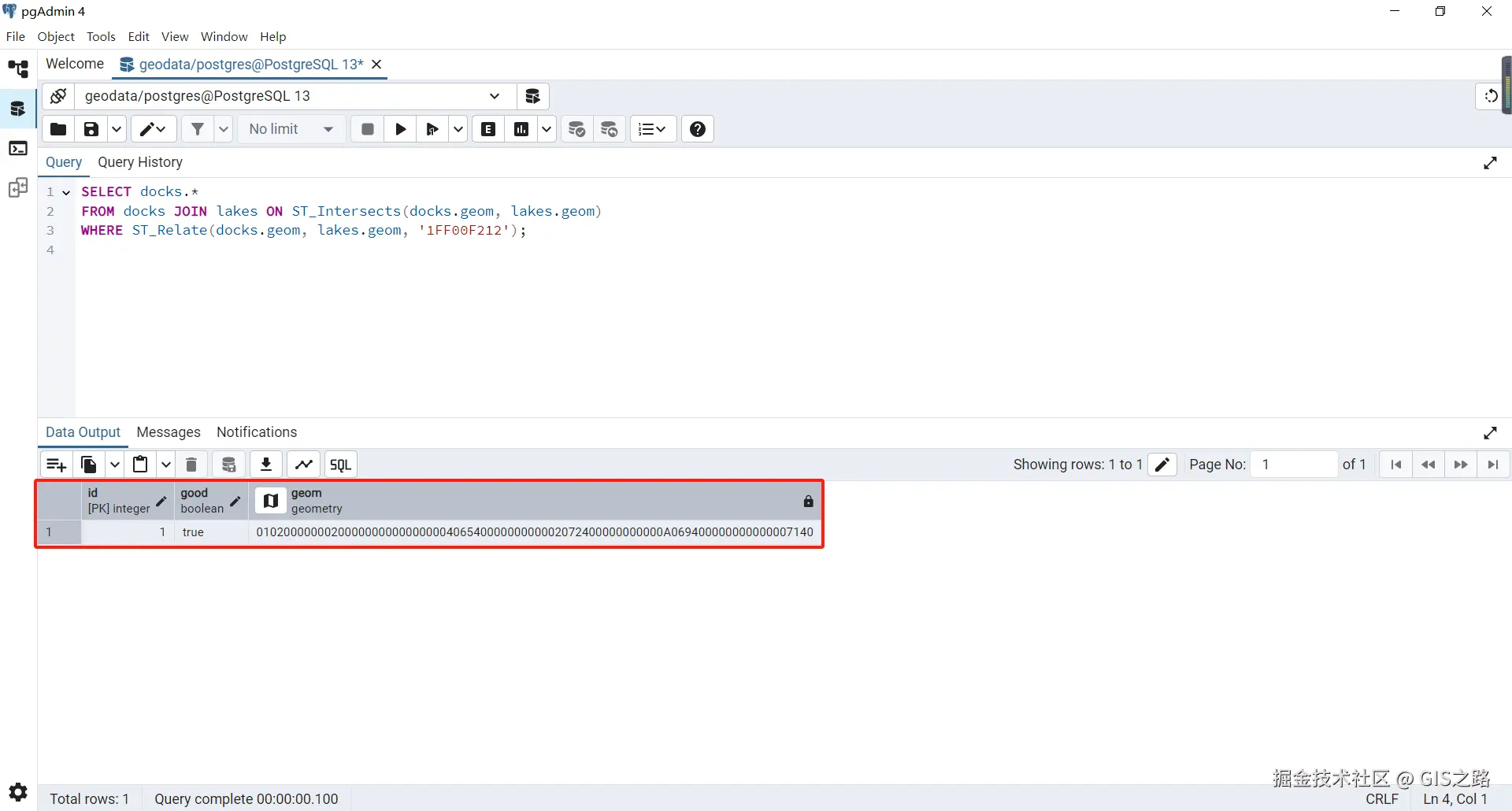Image resolution: width=1512 pixels, height=811 pixels.
Task: Click the Explain query button
Action: pos(488,129)
